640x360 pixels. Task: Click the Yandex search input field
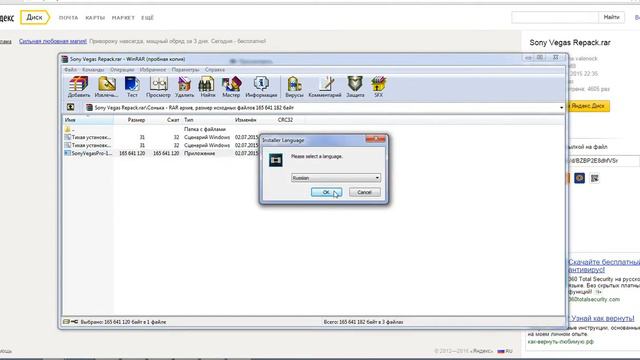tap(555, 17)
